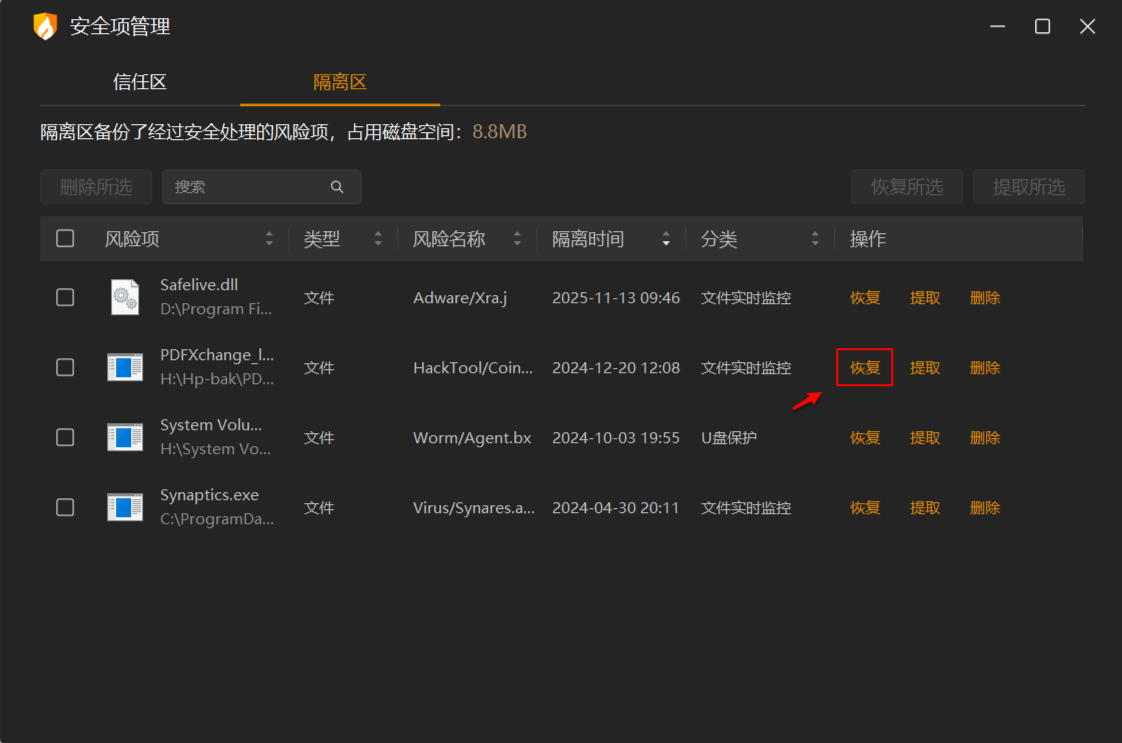Image resolution: width=1122 pixels, height=743 pixels.
Task: Restore the PDFXchange item via 恢复
Action: point(865,368)
